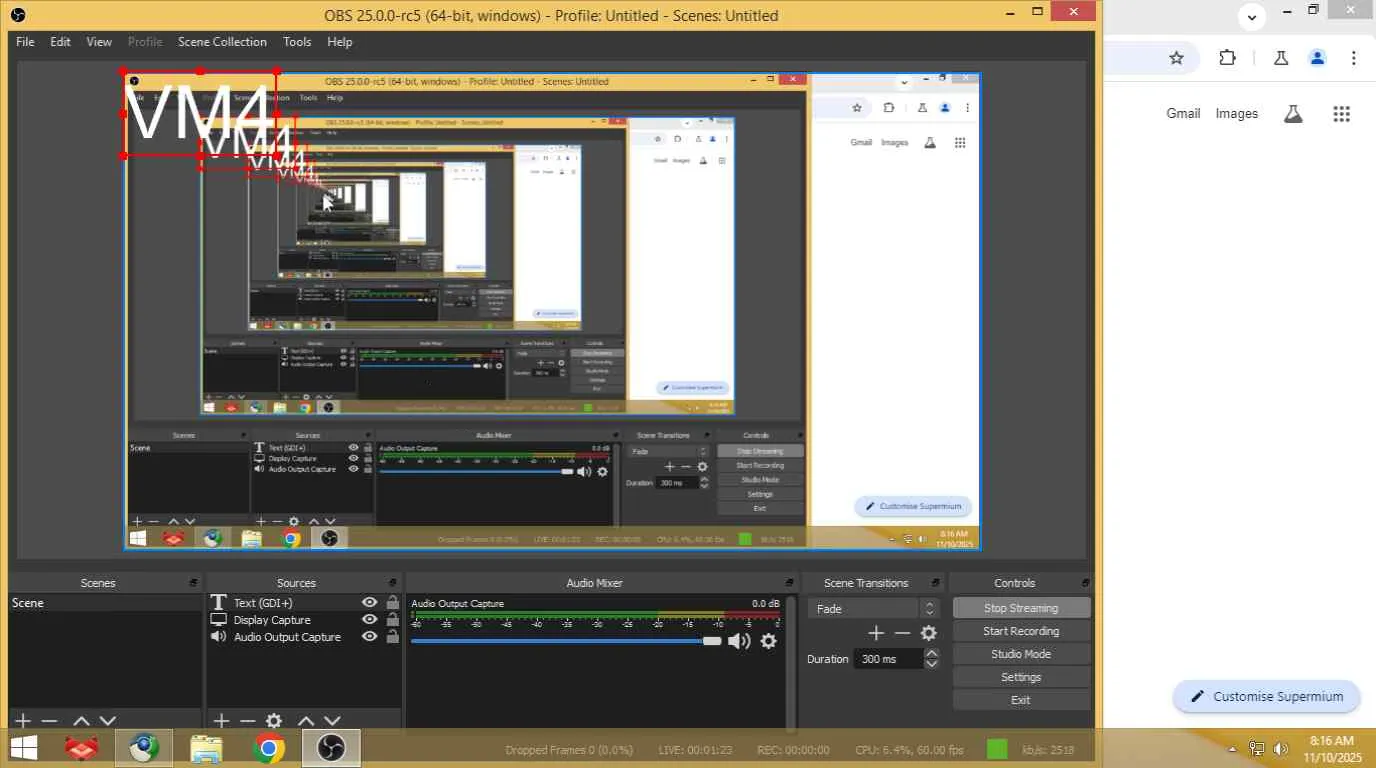Open File Explorer from the taskbar
The image size is (1376, 768).
click(206, 748)
